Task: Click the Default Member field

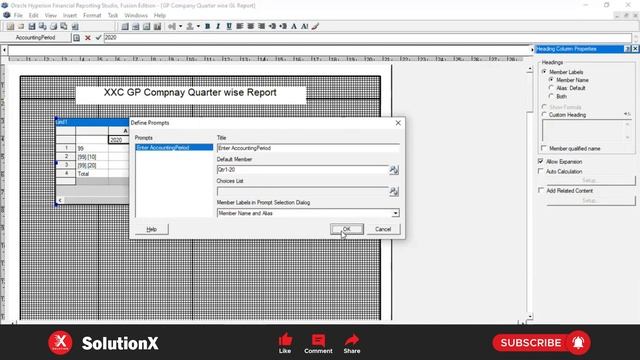Action: 302,169
